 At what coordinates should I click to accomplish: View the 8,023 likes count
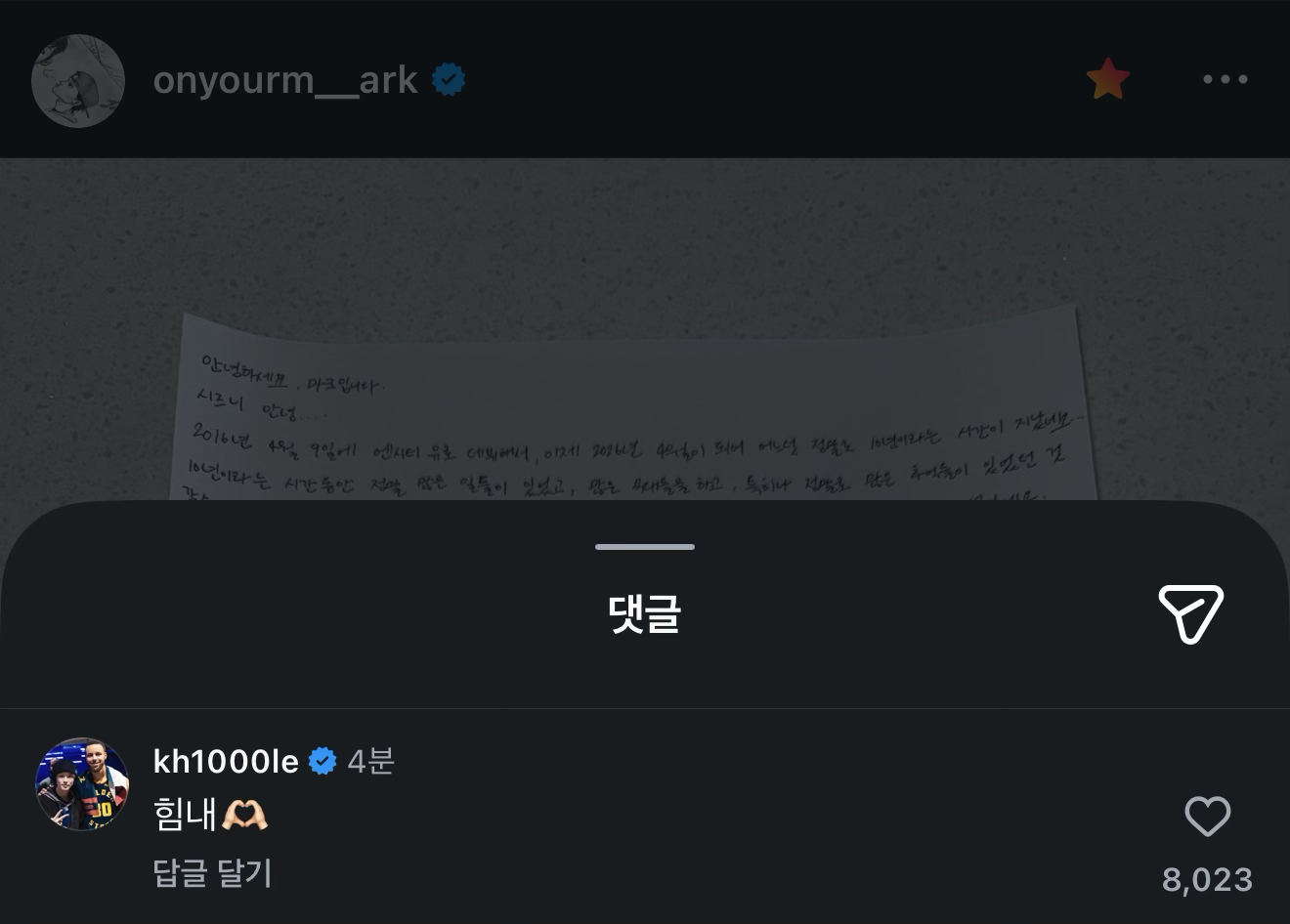click(1208, 880)
